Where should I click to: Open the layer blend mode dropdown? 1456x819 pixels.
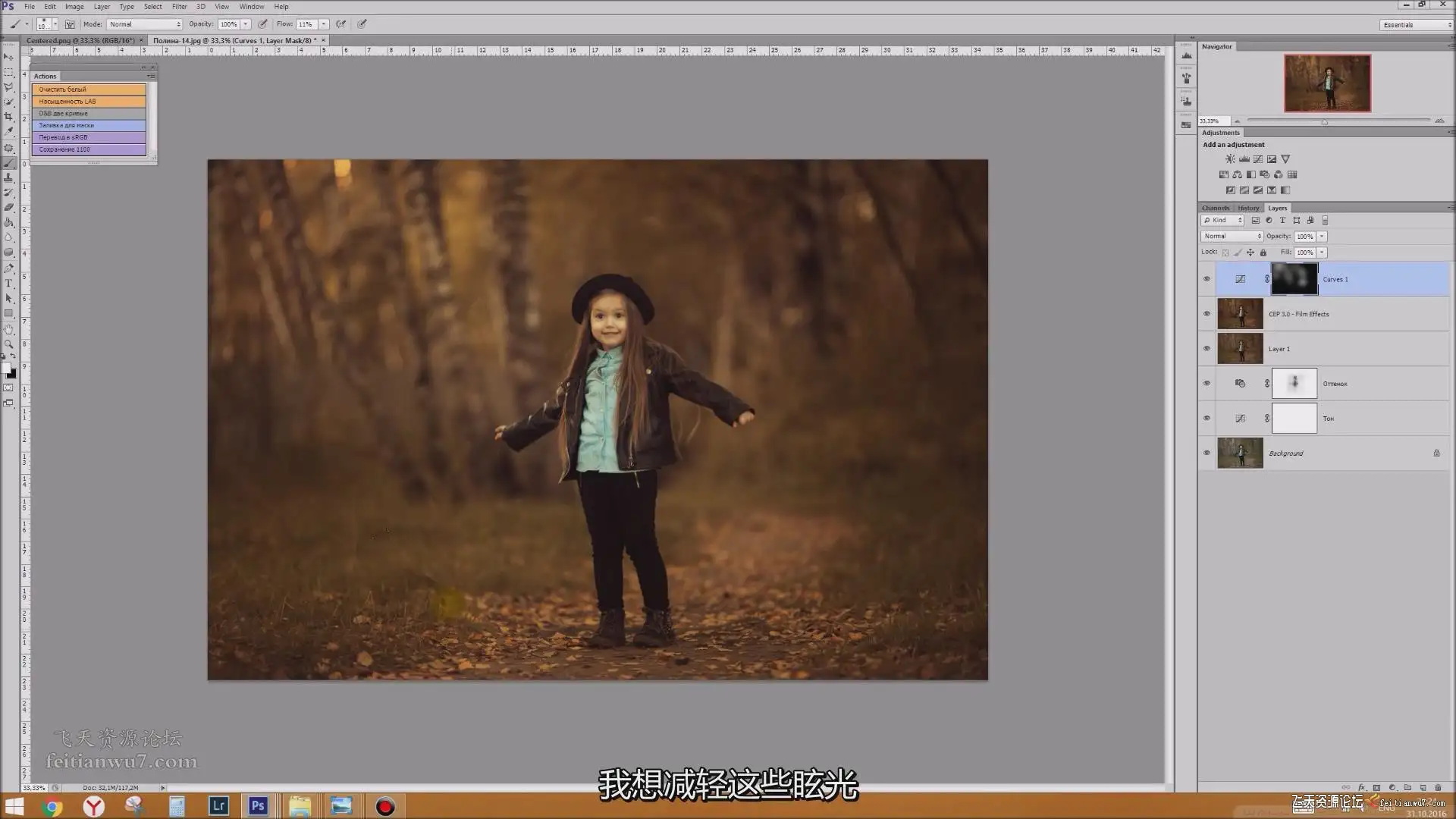pyautogui.click(x=1232, y=237)
